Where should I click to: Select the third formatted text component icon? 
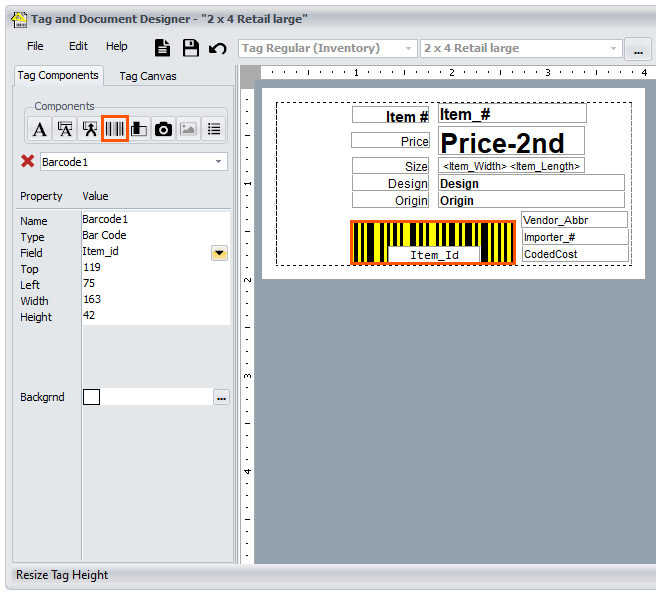click(90, 129)
